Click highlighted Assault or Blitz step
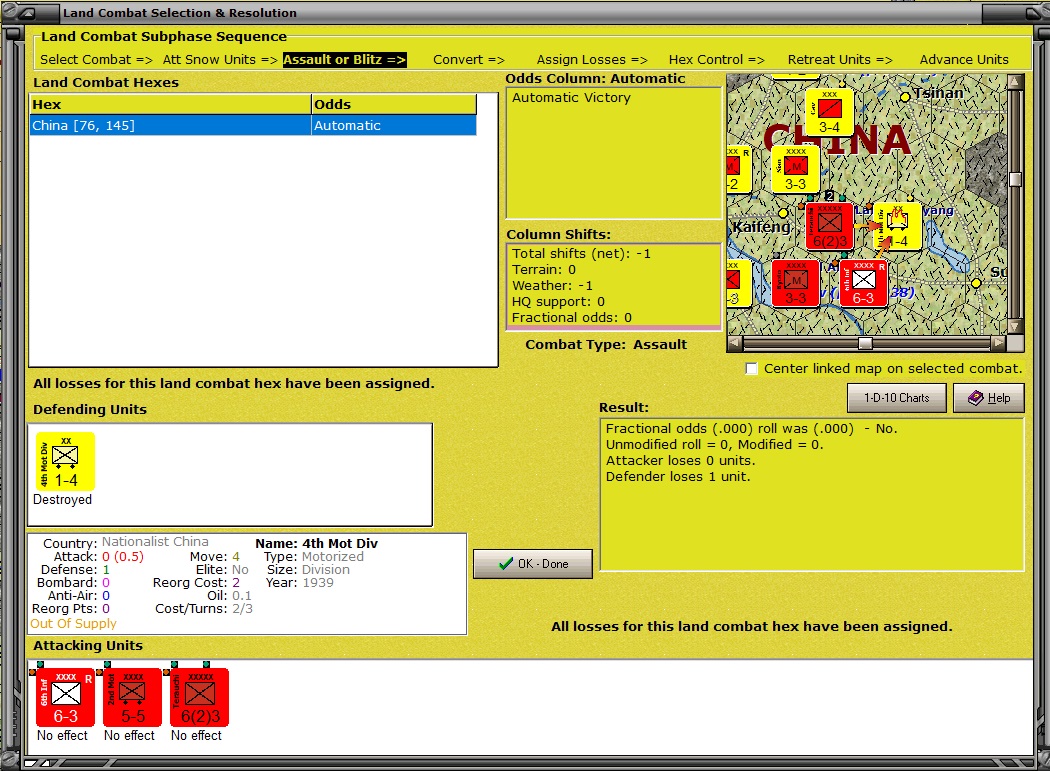This screenshot has height=771, width=1050. point(344,60)
